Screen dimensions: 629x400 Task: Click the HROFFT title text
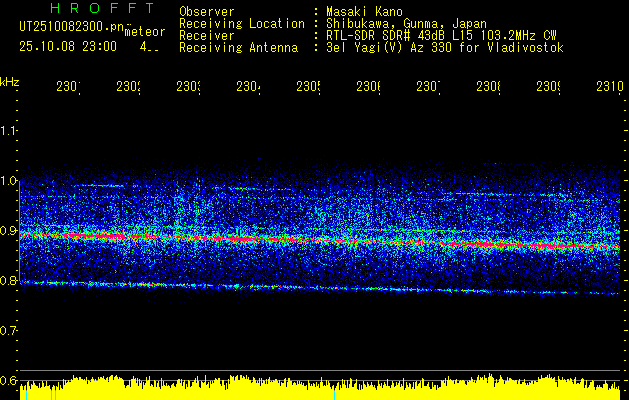coord(103,8)
